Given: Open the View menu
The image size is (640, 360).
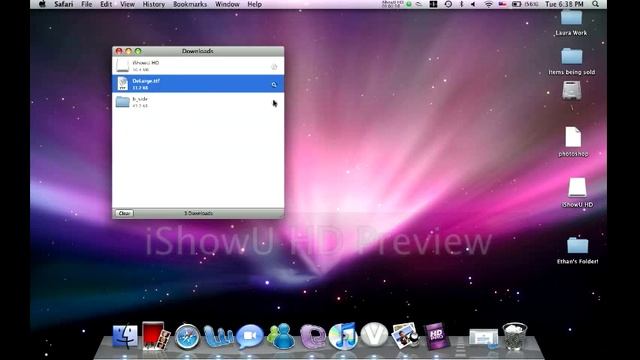Looking at the screenshot, I should (127, 4).
